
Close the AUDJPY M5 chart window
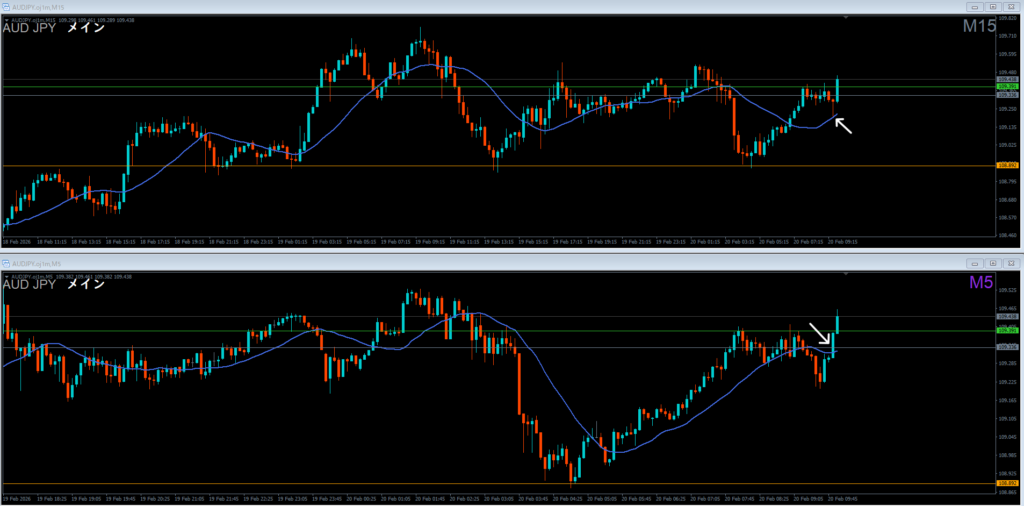[x=1011, y=264]
